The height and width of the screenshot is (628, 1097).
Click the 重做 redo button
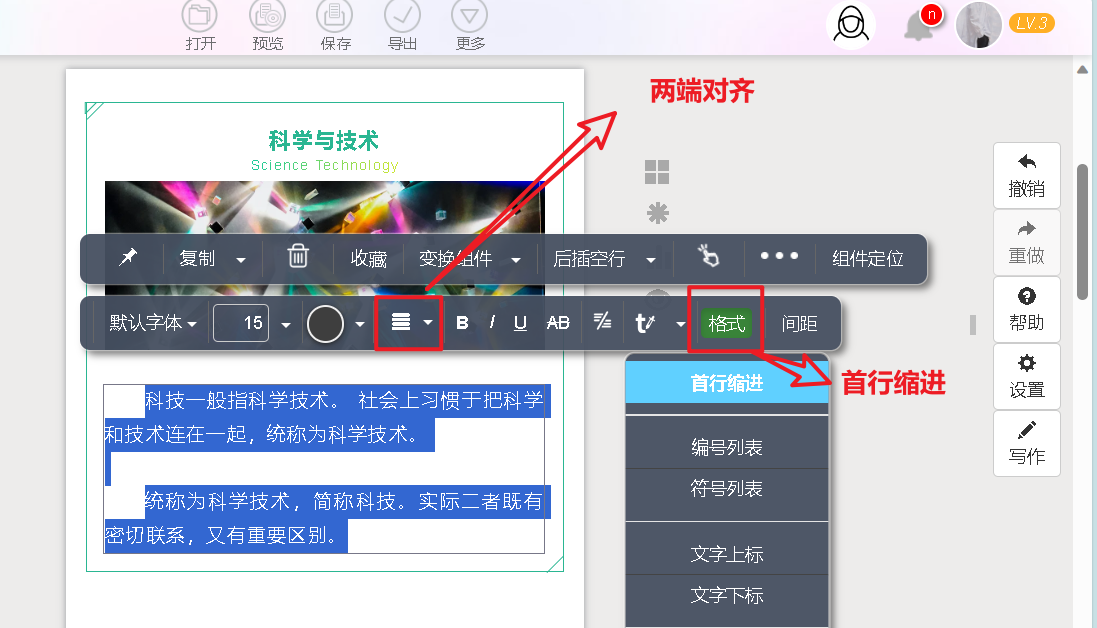[x=1026, y=243]
